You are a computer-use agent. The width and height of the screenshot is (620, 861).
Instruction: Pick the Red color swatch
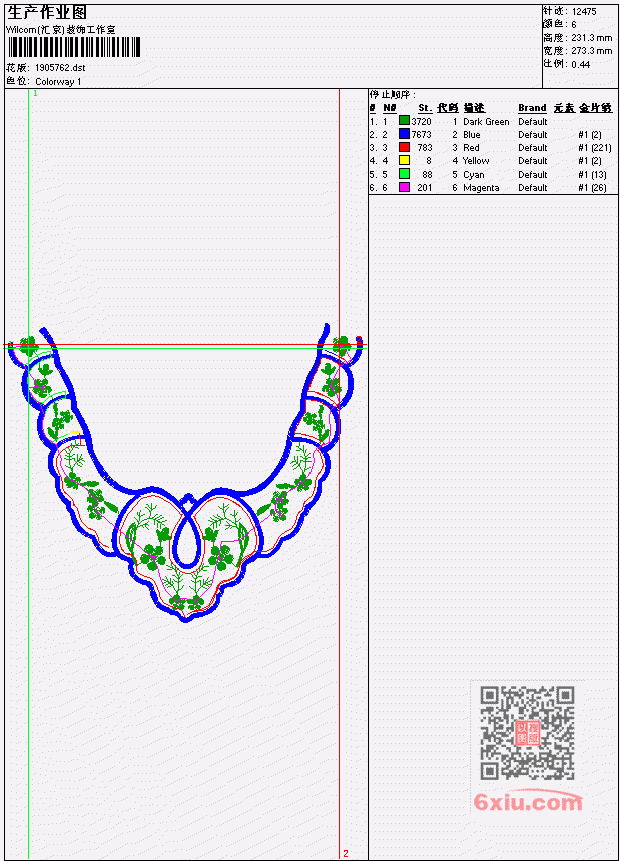click(x=404, y=147)
